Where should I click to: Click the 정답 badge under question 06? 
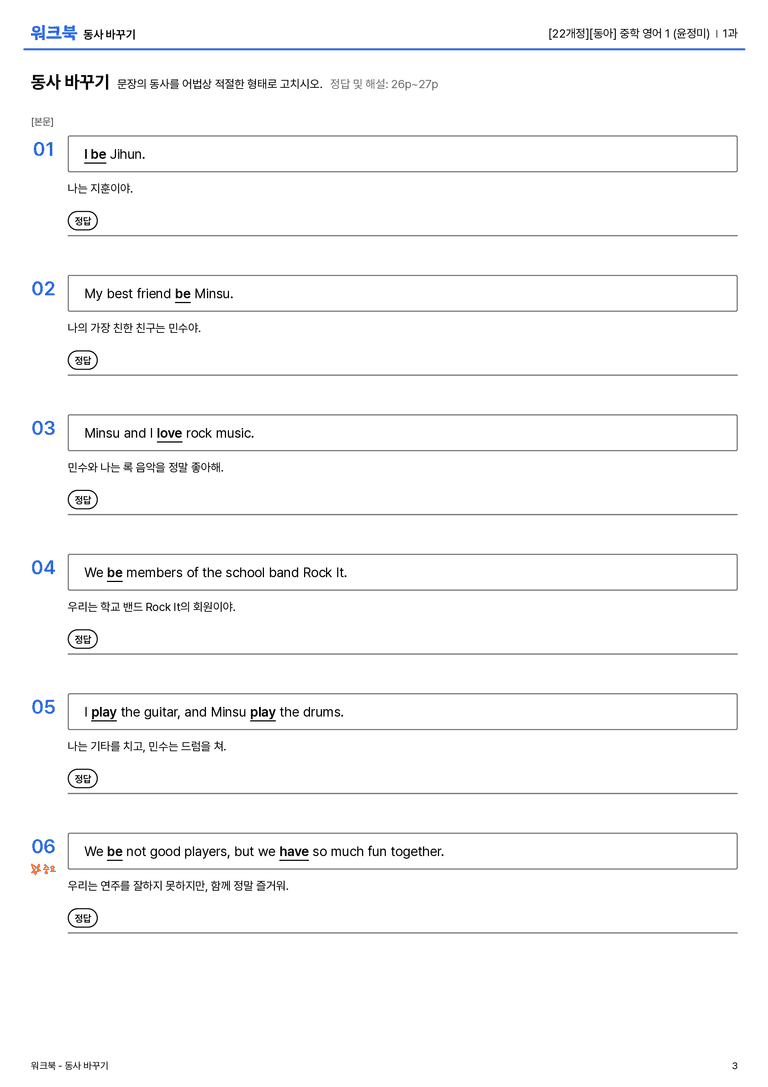82,918
